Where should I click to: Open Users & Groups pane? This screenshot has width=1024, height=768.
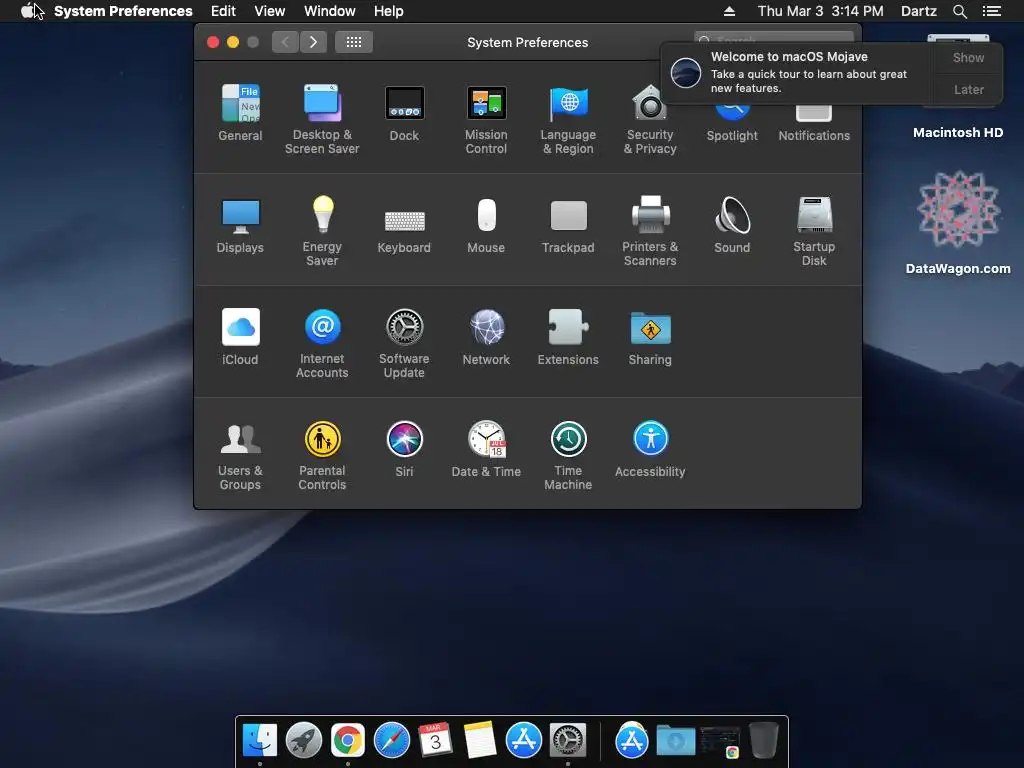tap(240, 456)
